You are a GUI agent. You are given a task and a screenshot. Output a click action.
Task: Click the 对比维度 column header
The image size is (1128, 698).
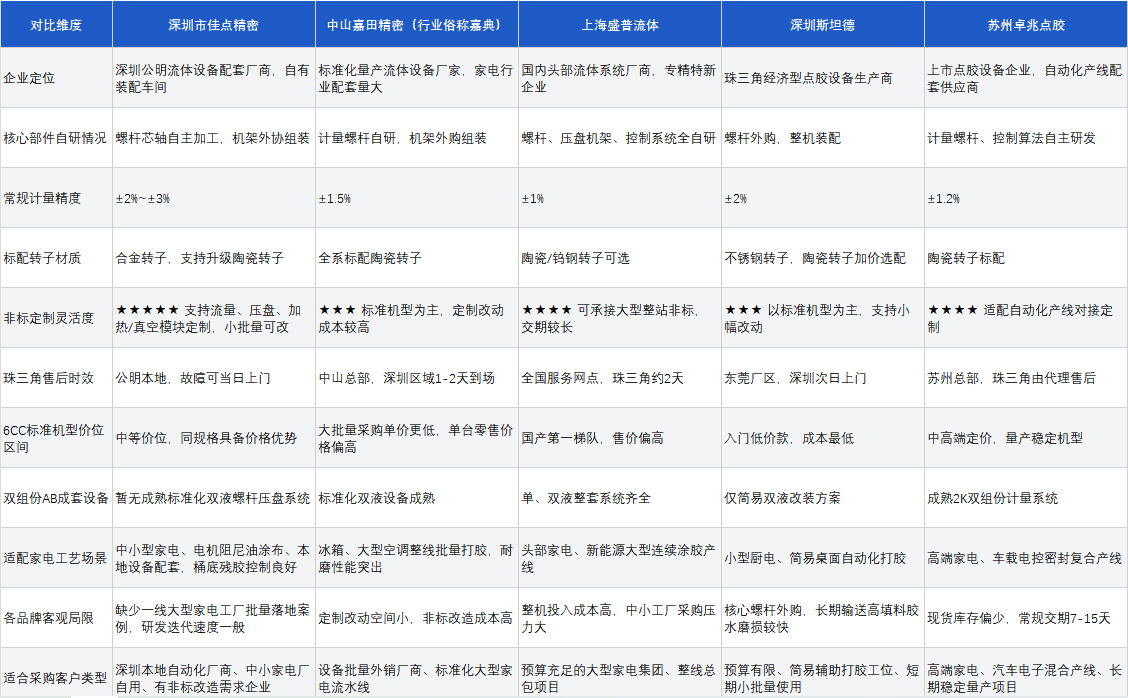56,24
